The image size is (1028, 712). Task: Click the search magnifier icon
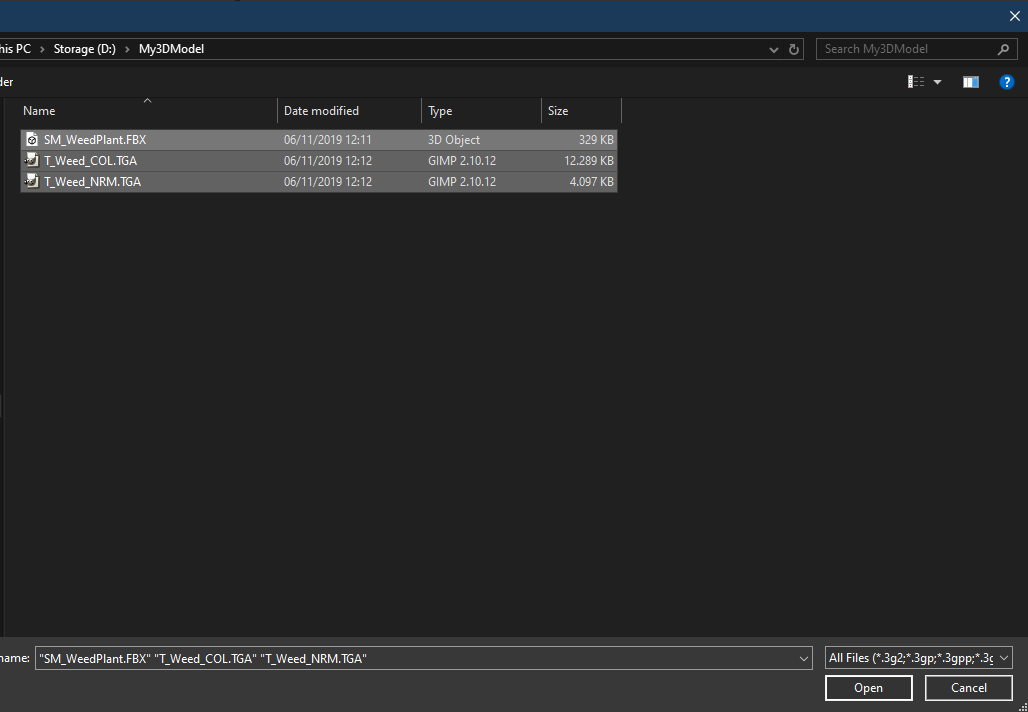coord(1003,49)
